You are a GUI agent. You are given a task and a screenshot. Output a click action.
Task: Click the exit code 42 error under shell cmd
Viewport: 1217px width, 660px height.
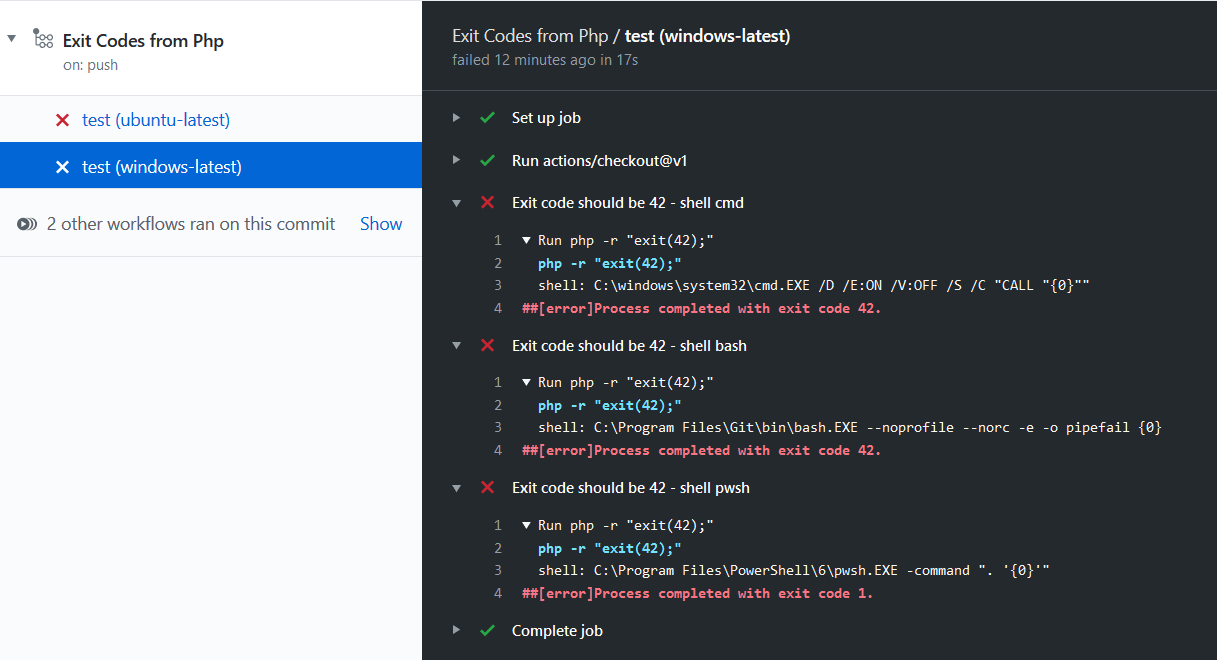click(702, 308)
